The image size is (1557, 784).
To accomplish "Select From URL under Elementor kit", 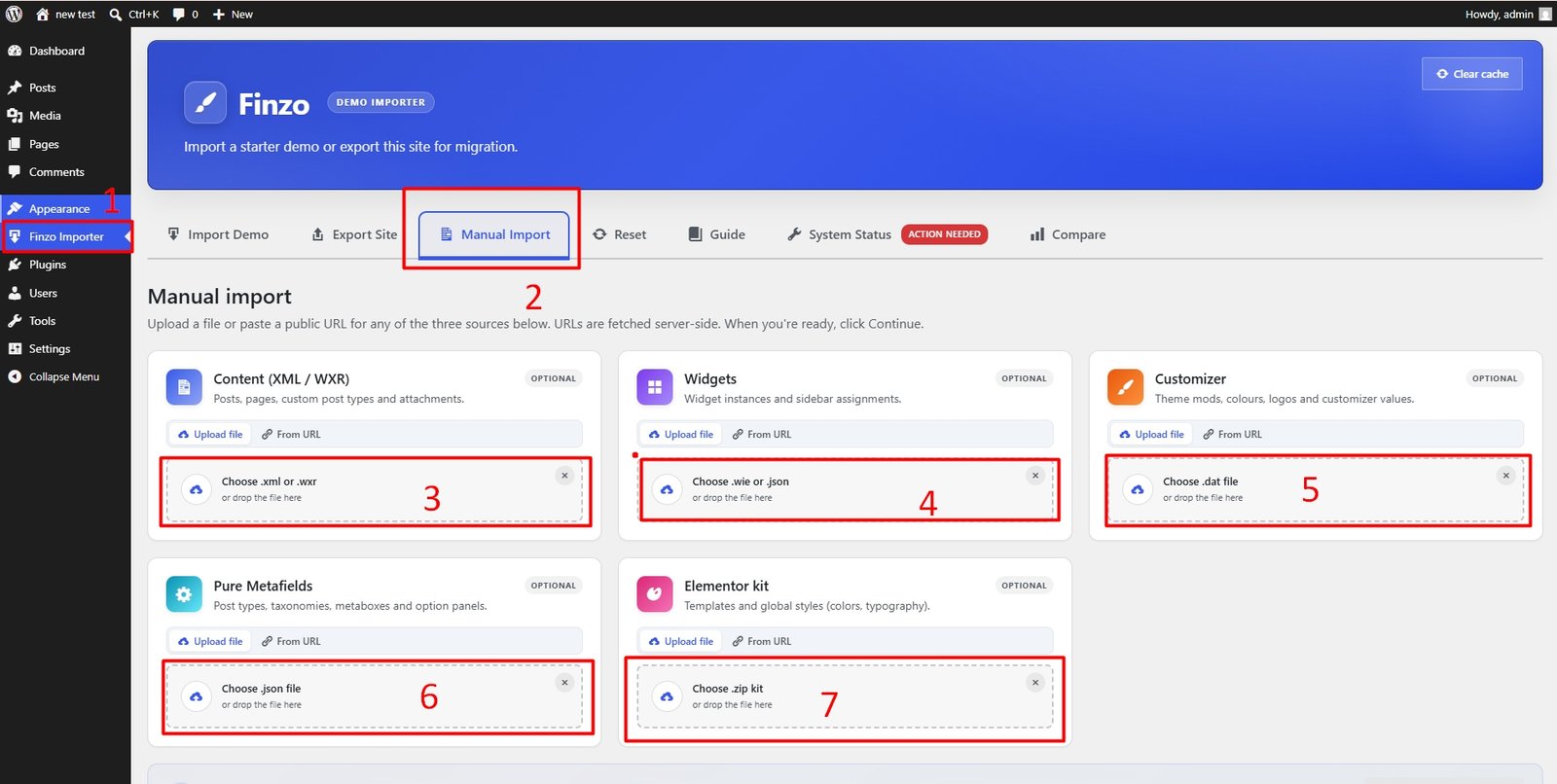I will coord(762,642).
